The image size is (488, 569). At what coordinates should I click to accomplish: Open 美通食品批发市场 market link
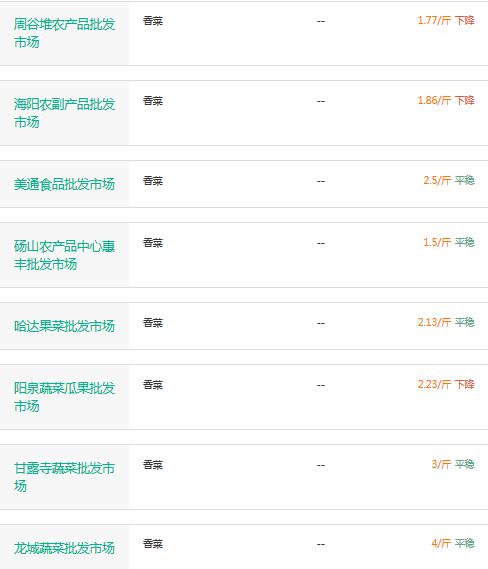[x=64, y=184]
